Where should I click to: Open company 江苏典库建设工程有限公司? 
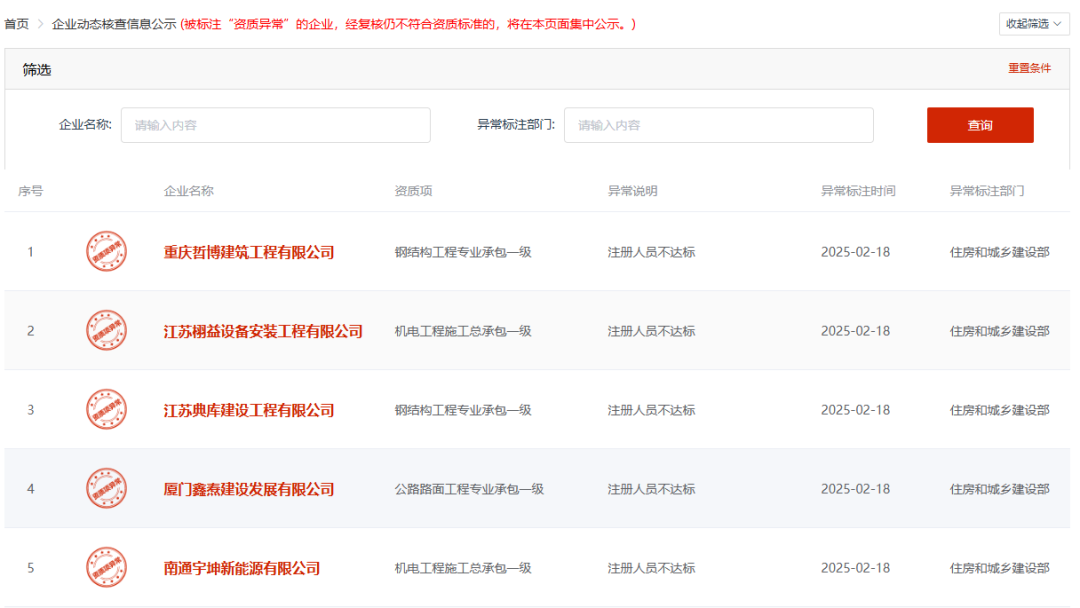[249, 410]
